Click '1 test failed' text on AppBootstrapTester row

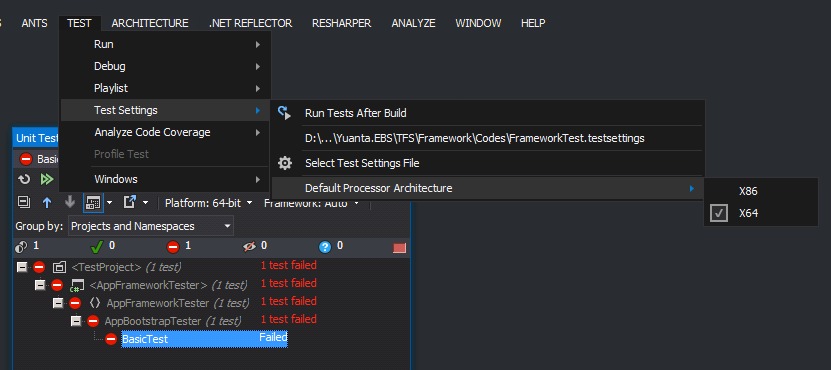[288, 319]
